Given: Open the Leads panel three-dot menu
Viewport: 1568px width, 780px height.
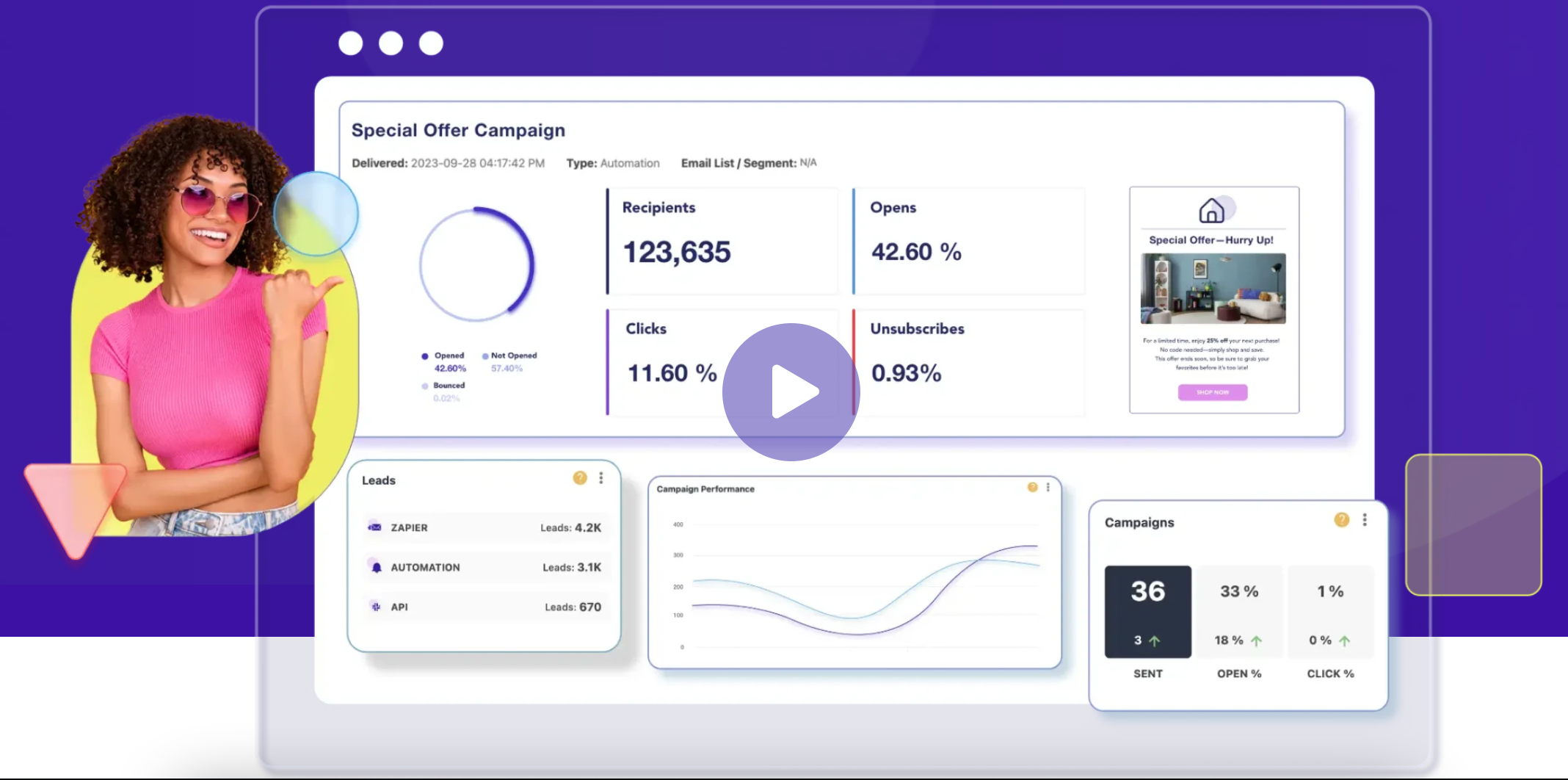Looking at the screenshot, I should pyautogui.click(x=601, y=478).
